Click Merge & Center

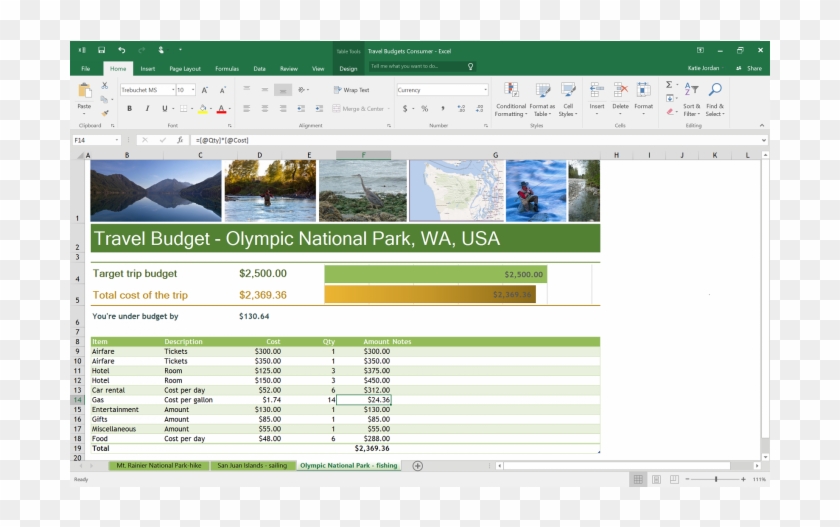point(358,109)
